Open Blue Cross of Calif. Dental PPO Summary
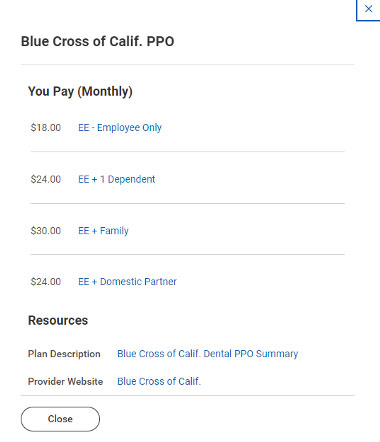This screenshot has height=442, width=380. 208,354
